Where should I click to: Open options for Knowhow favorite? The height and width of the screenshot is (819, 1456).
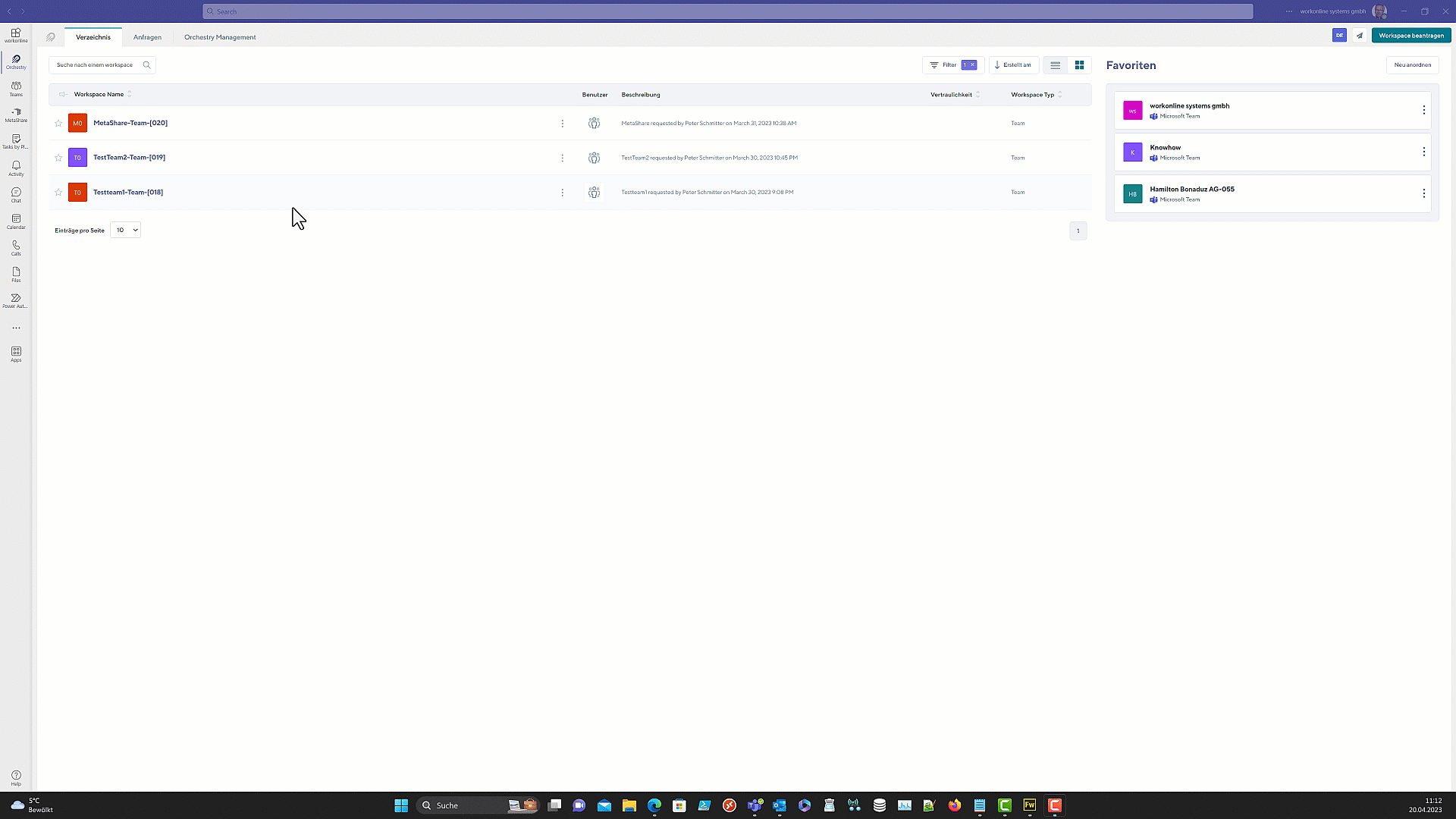(1423, 152)
